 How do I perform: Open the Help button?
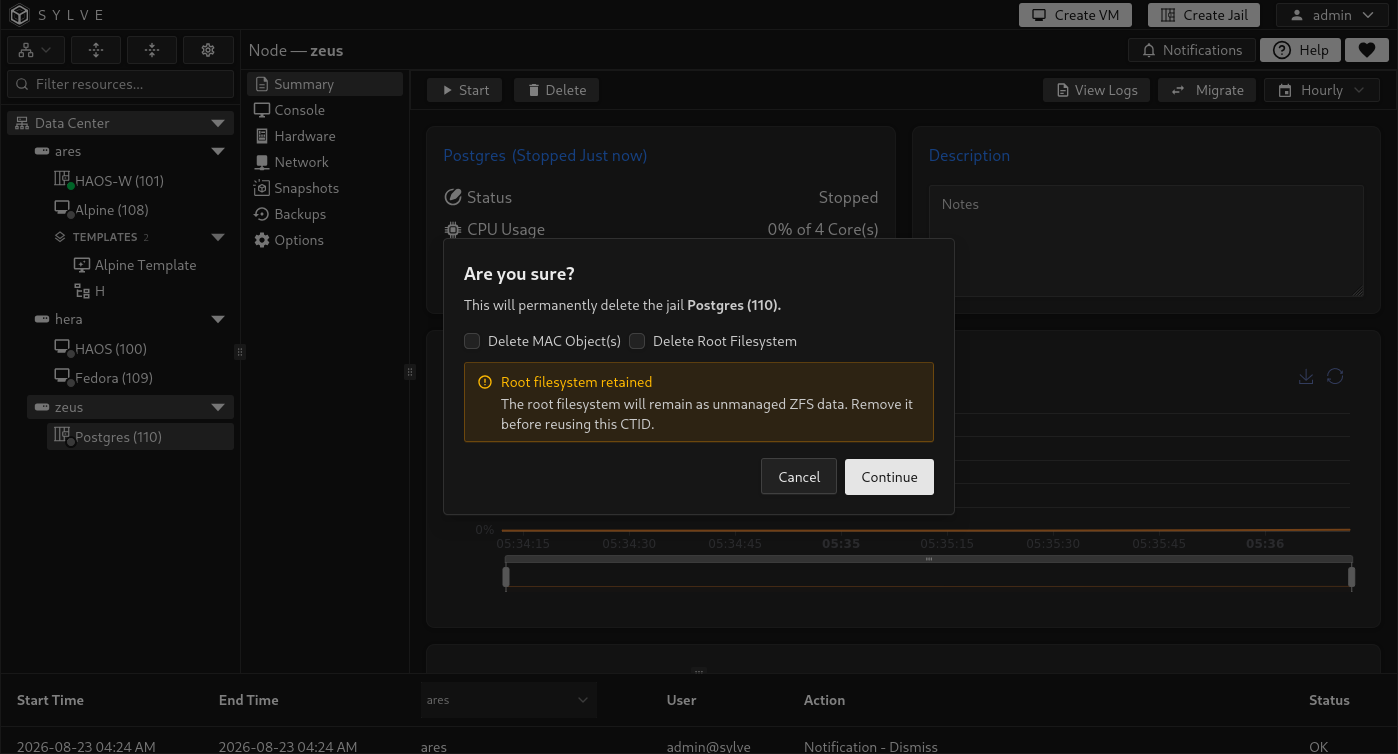1300,50
